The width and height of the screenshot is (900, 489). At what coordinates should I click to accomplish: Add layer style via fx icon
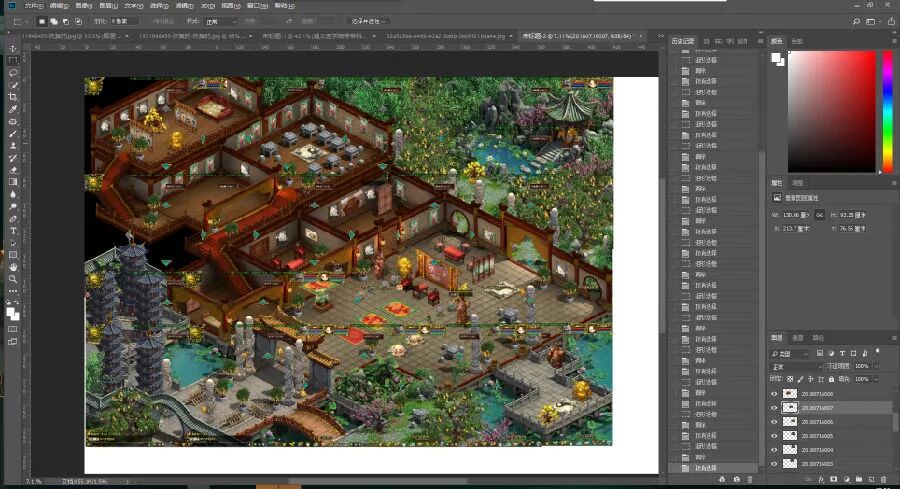[821, 479]
